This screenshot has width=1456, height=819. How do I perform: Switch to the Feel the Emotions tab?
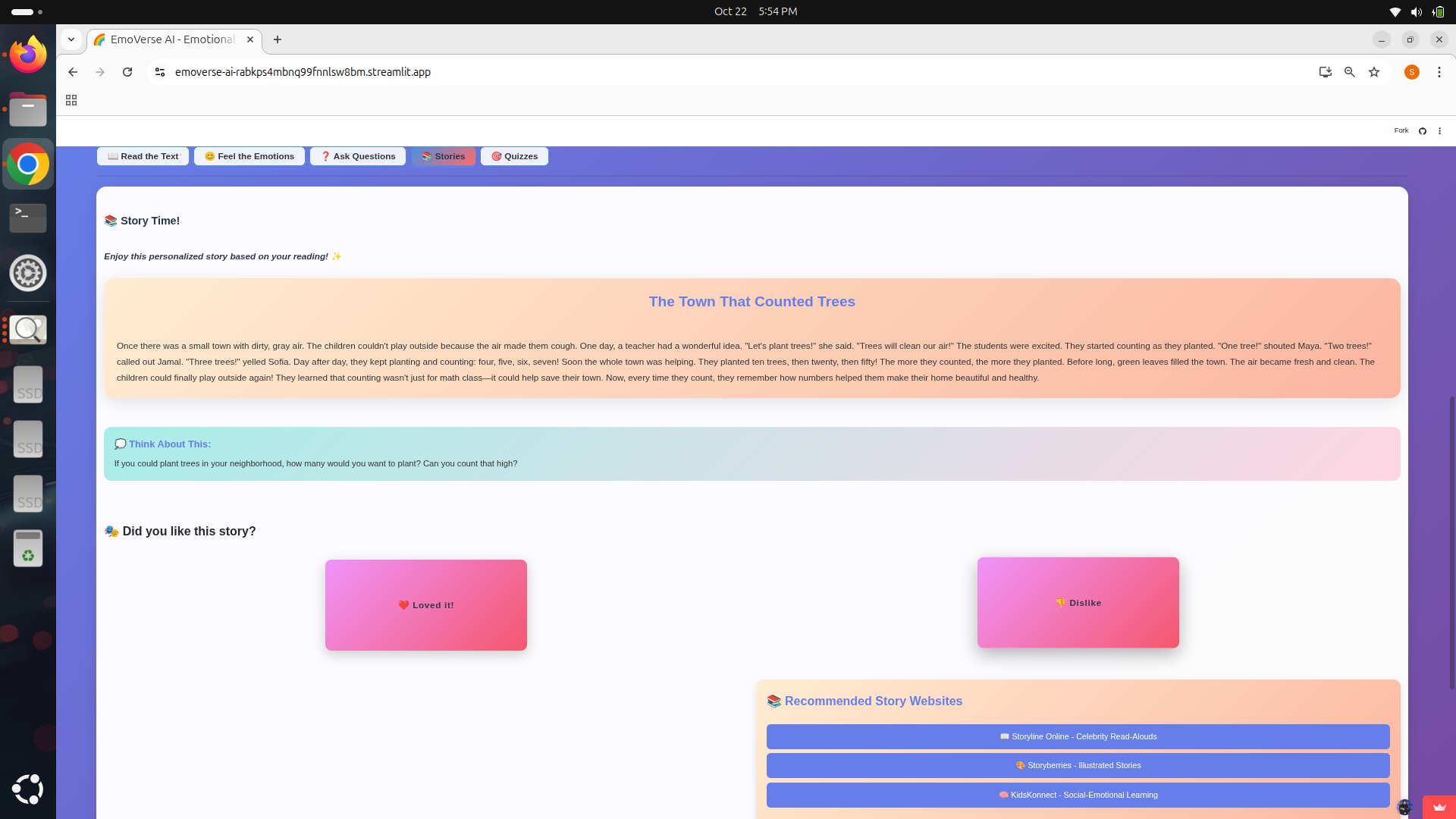249,156
